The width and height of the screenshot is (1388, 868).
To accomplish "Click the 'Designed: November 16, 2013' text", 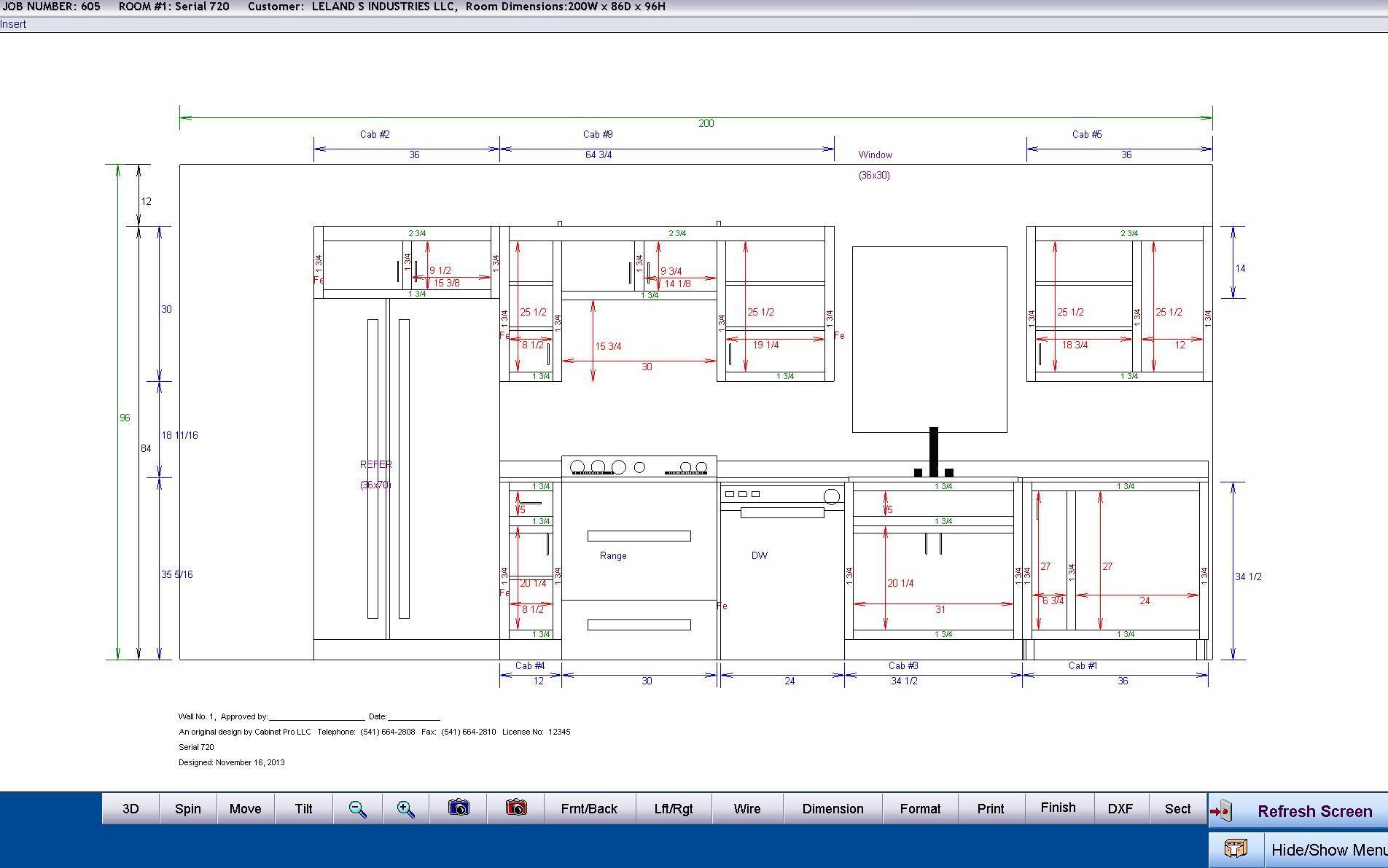I will point(232,762).
